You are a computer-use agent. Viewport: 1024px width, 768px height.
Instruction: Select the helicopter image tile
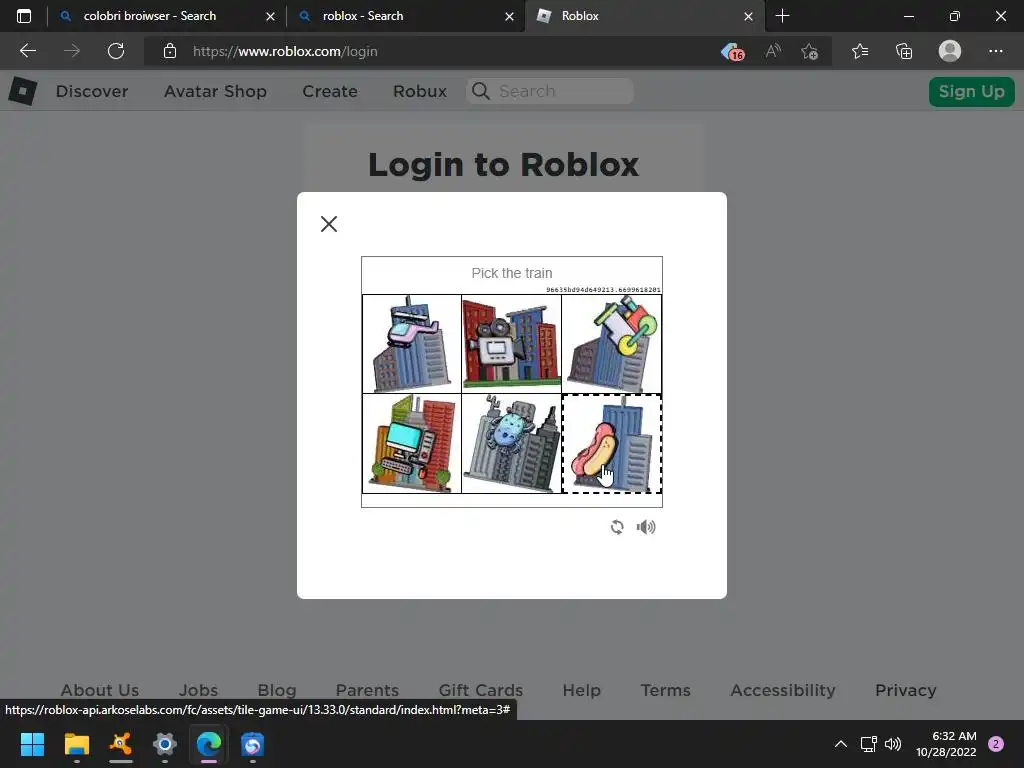pyautogui.click(x=412, y=344)
